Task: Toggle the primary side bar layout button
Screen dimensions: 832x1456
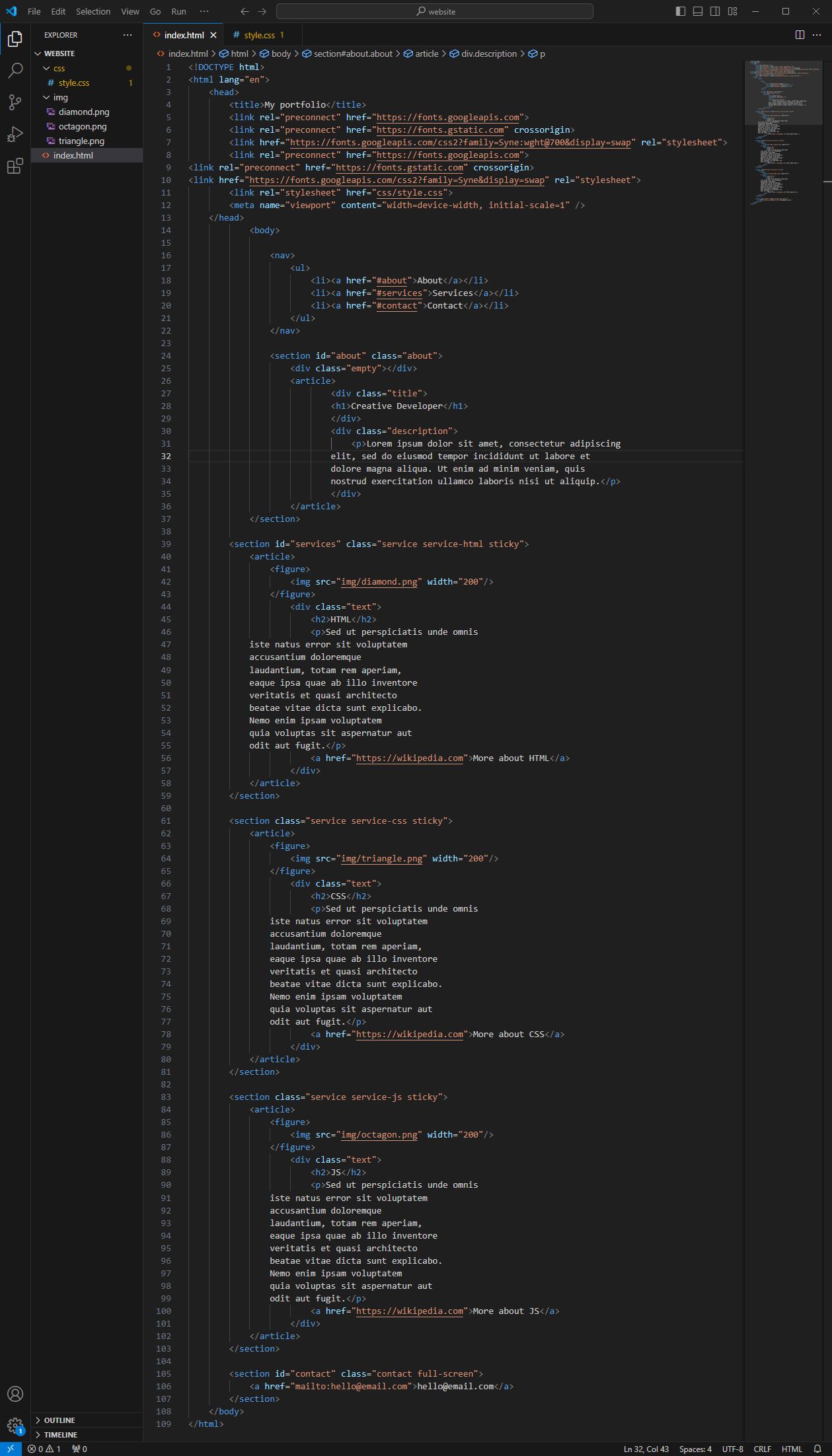Action: [x=681, y=11]
